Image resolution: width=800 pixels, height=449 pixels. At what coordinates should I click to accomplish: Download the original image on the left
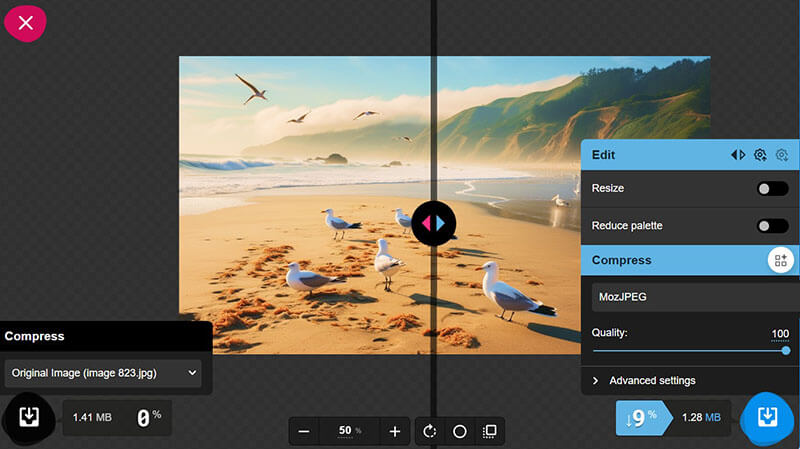[29, 417]
